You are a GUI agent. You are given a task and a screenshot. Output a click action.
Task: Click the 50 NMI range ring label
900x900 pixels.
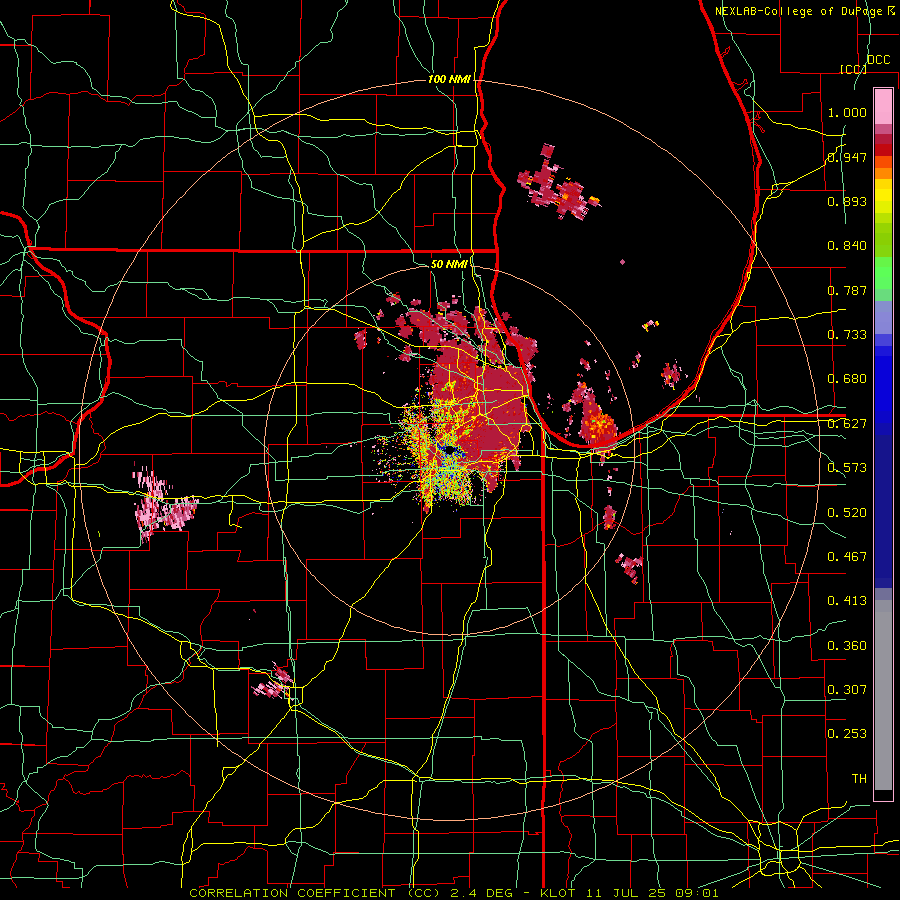pyautogui.click(x=449, y=264)
